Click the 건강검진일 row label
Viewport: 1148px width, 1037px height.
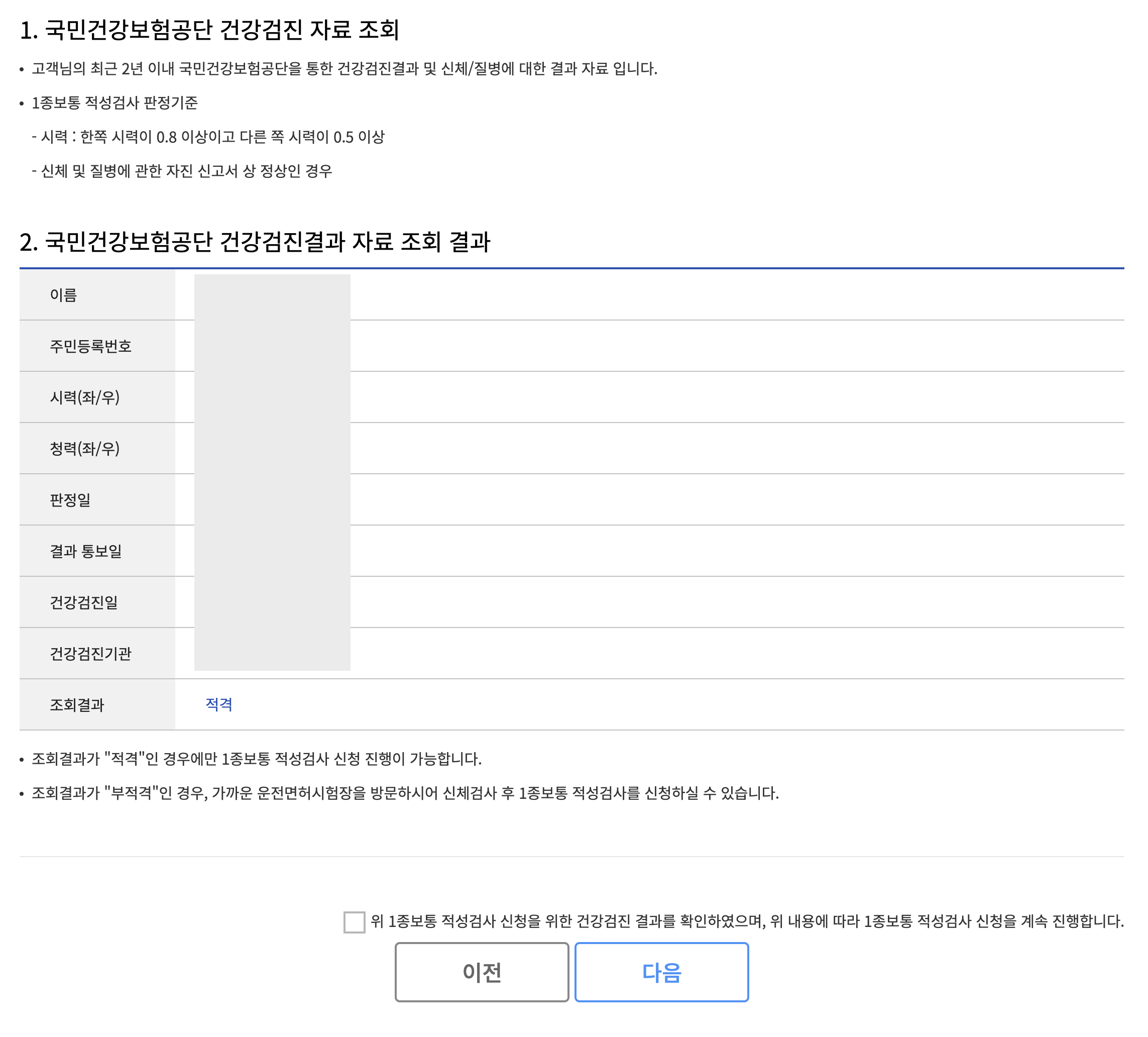84,602
